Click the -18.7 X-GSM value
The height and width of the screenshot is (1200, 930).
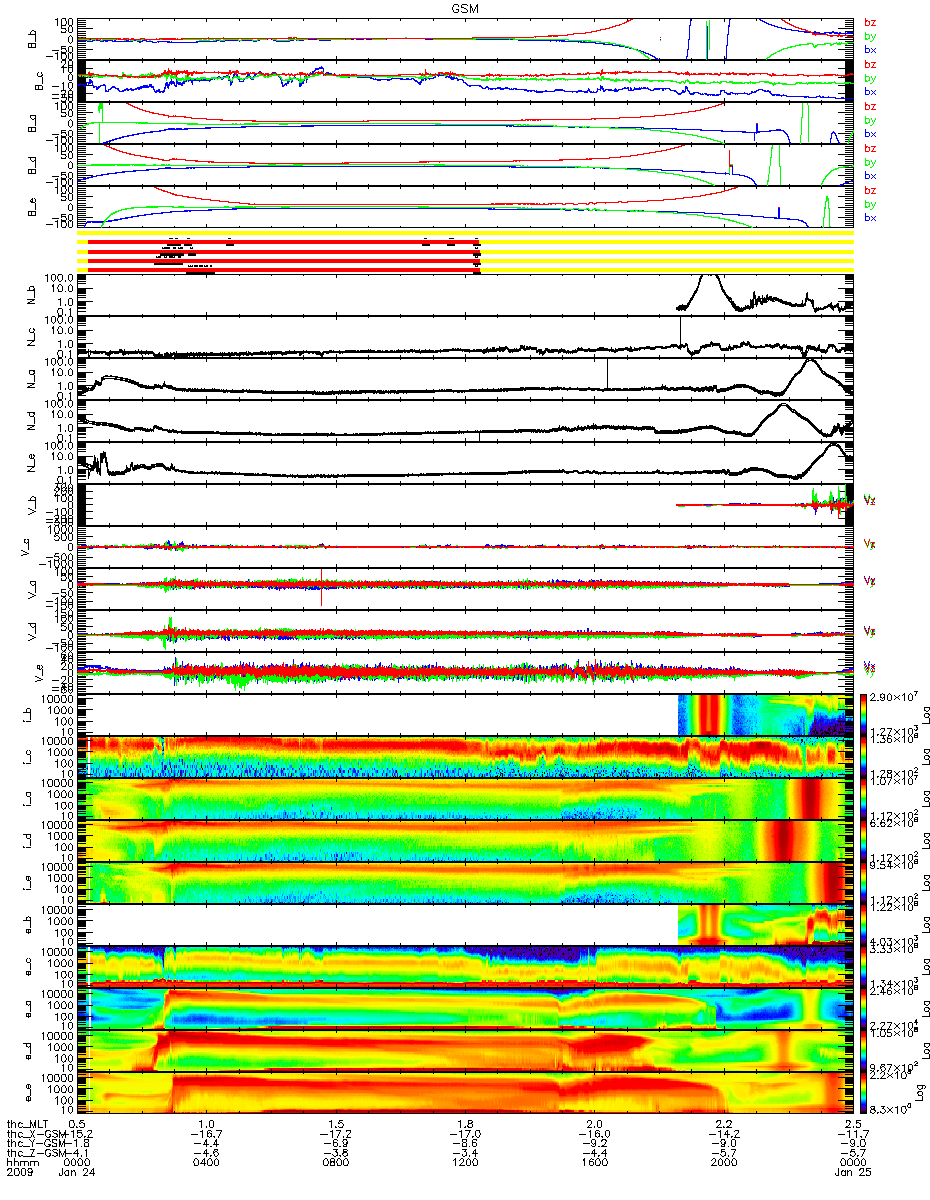pyautogui.click(x=206, y=1136)
